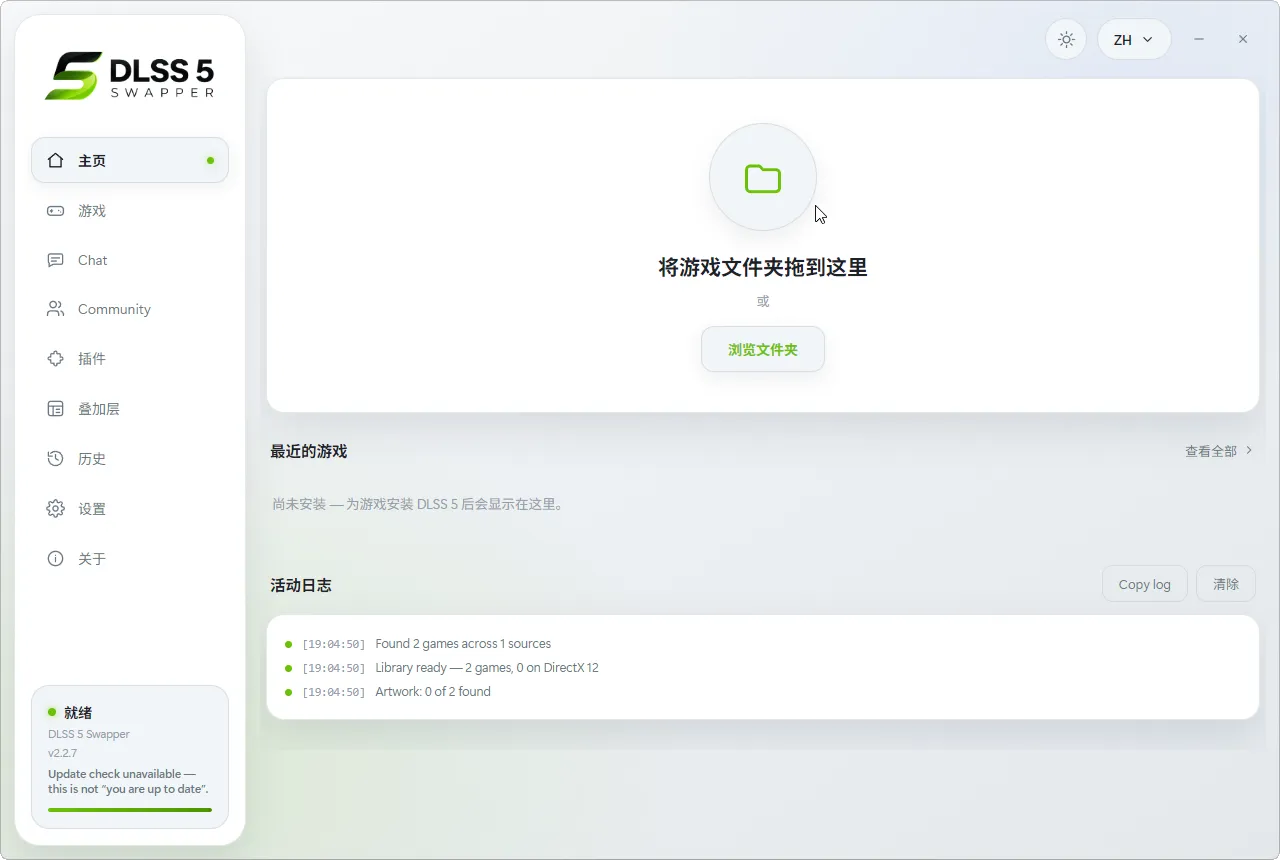This screenshot has width=1280, height=860.
Task: Click the 将游戏文件夹拖到这里 heading
Action: pyautogui.click(x=763, y=267)
